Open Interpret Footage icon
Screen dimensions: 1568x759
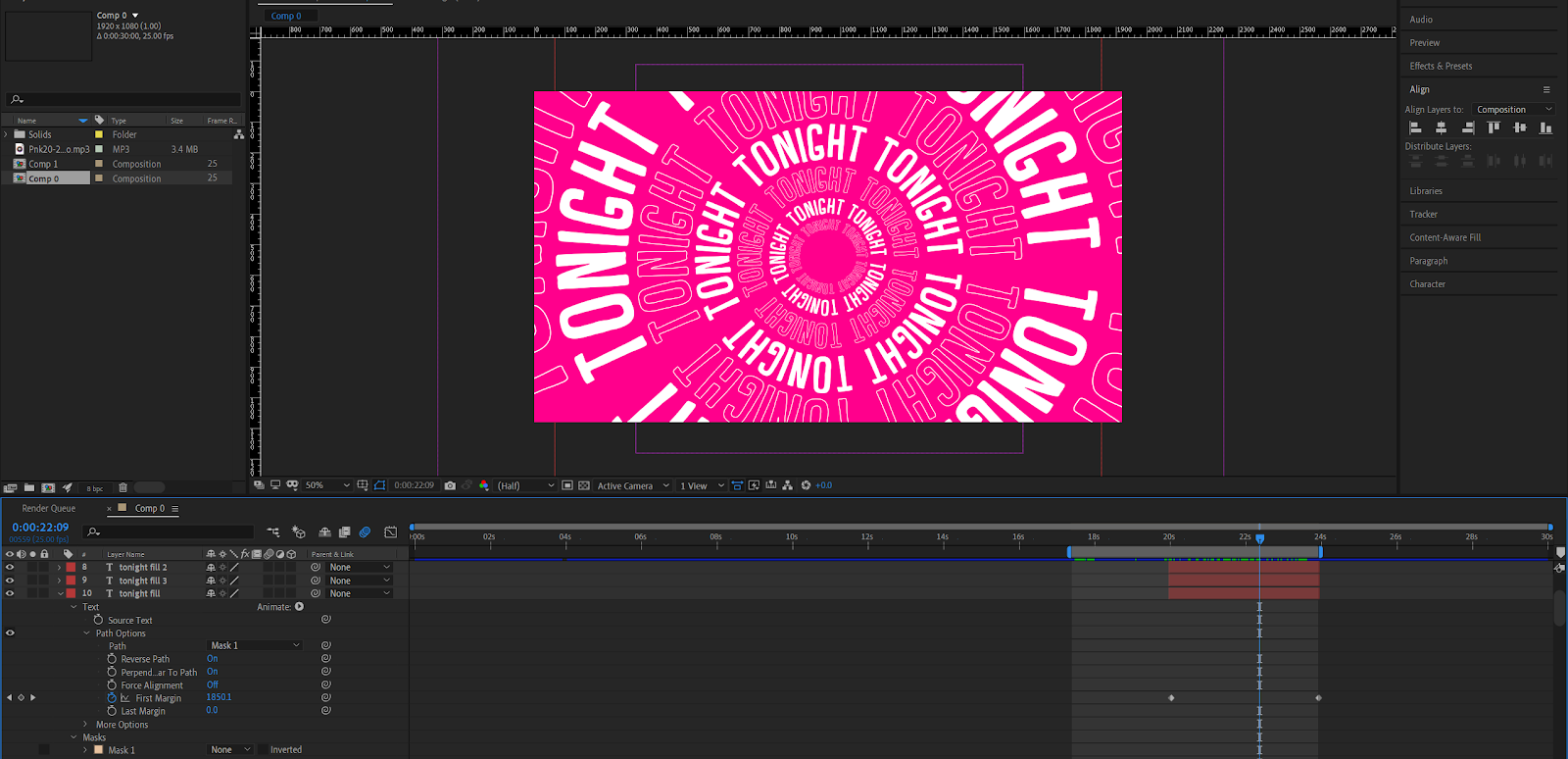tap(10, 487)
